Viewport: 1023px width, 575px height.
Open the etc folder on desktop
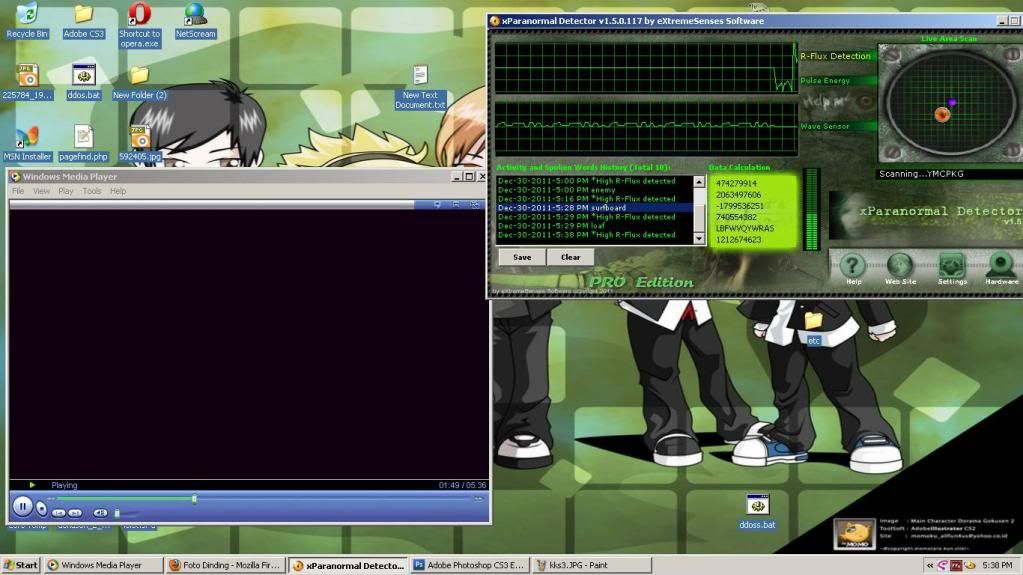tap(814, 328)
